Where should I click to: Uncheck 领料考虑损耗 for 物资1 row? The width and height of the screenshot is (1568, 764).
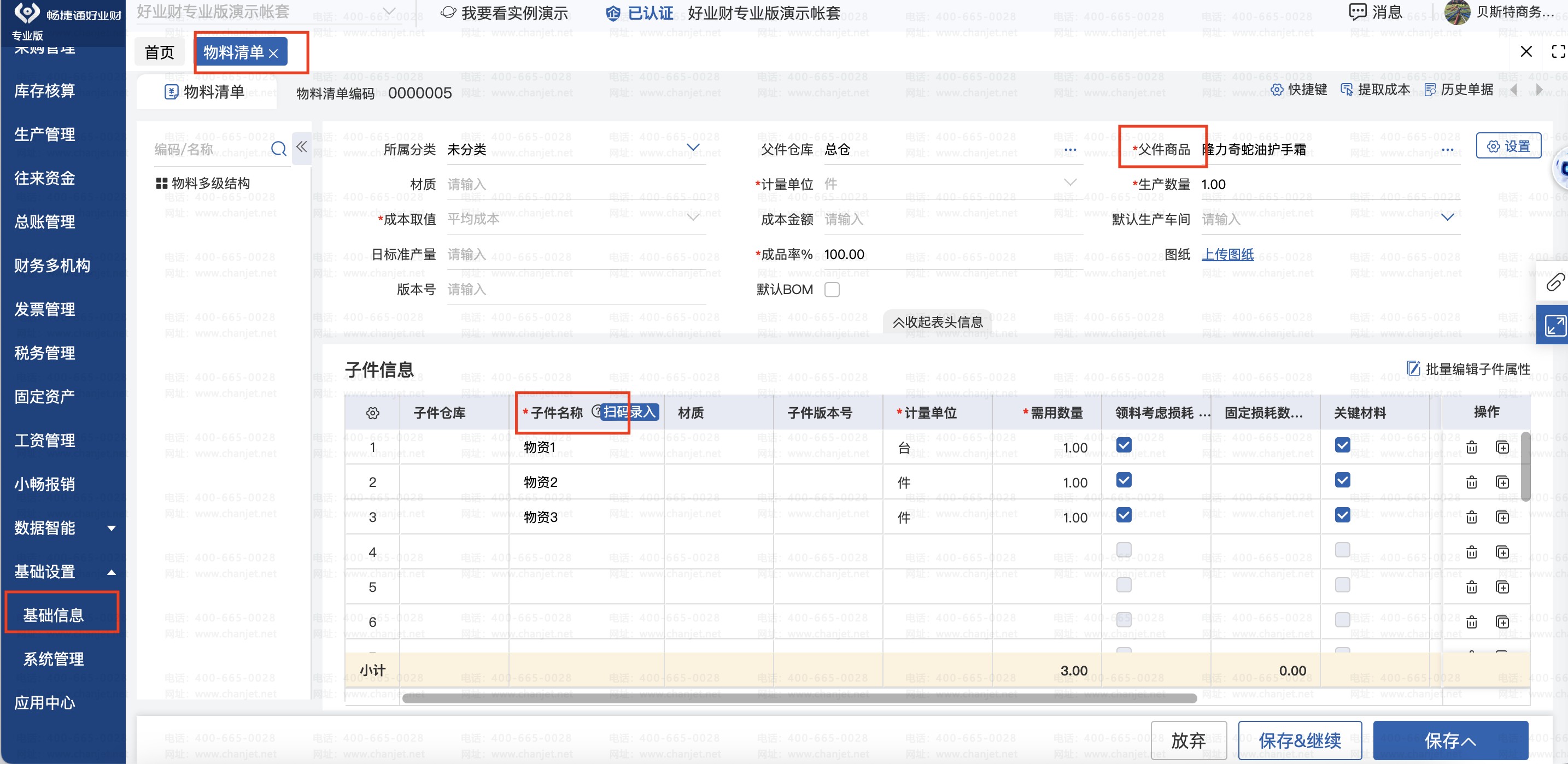coord(1124,445)
